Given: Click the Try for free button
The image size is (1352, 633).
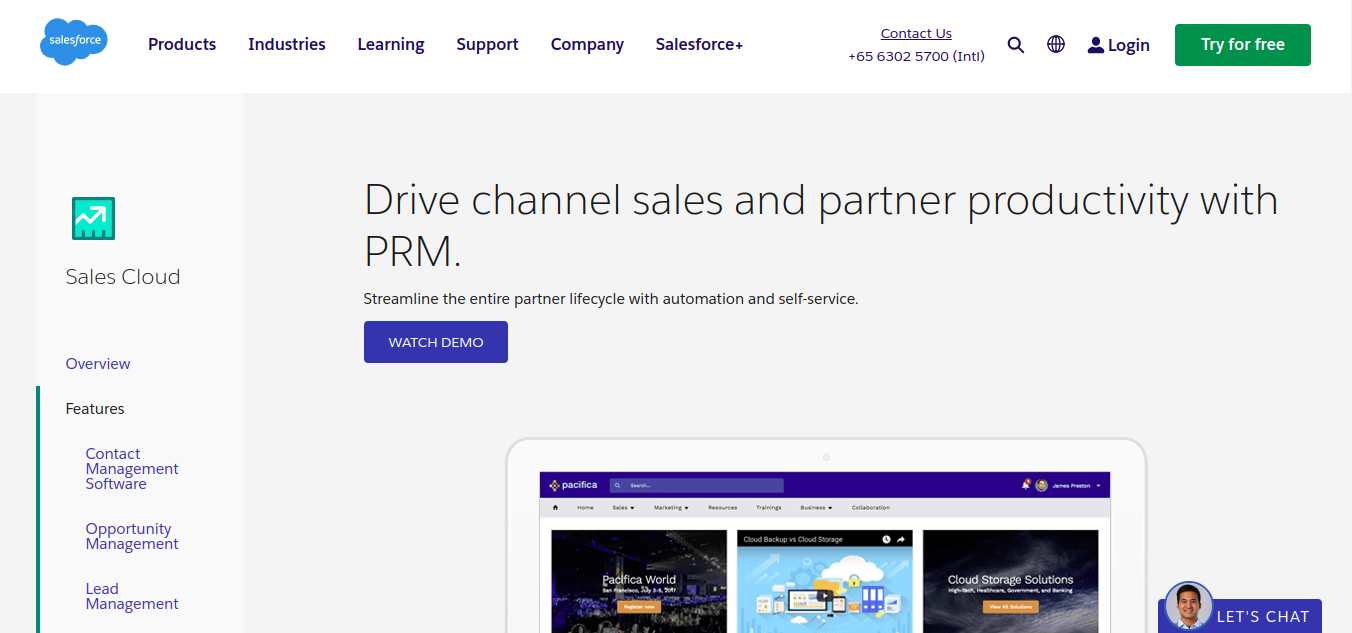Looking at the screenshot, I should (x=1243, y=45).
